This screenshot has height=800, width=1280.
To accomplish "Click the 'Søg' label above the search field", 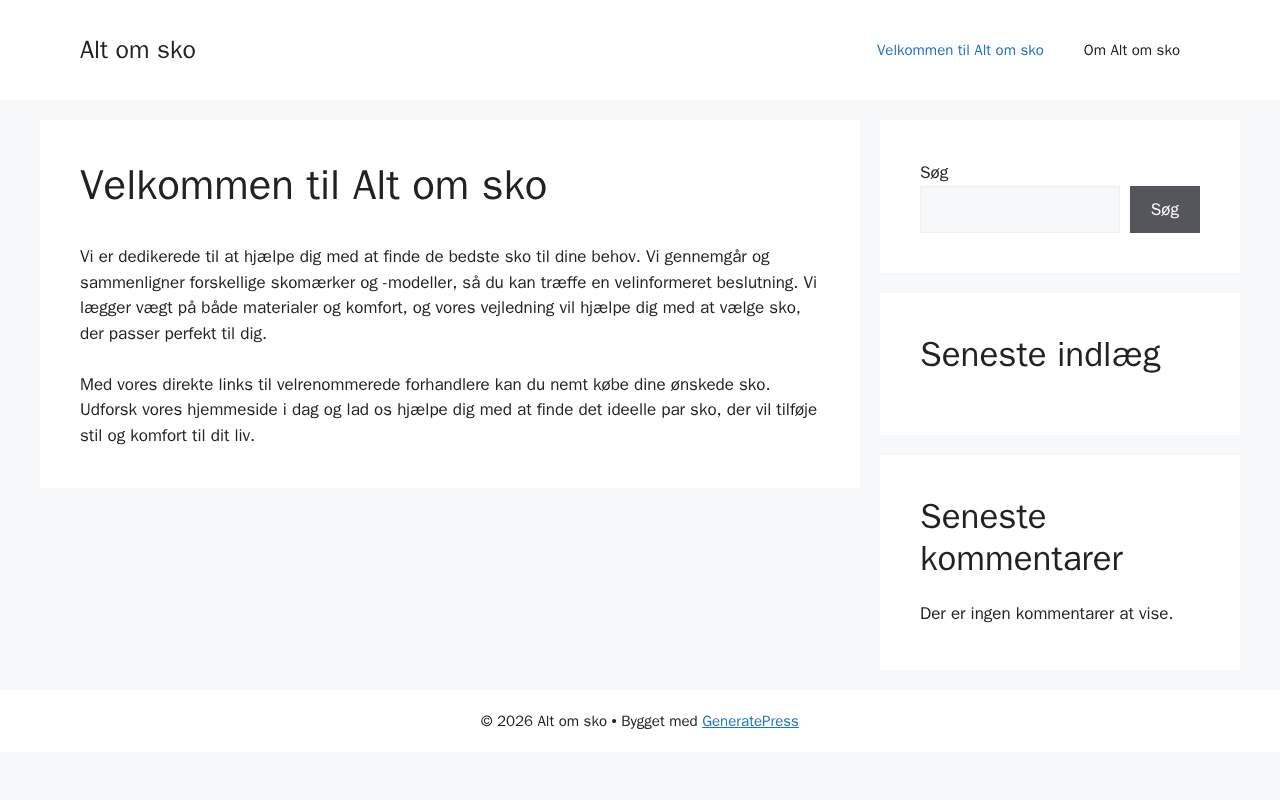I will click(934, 172).
